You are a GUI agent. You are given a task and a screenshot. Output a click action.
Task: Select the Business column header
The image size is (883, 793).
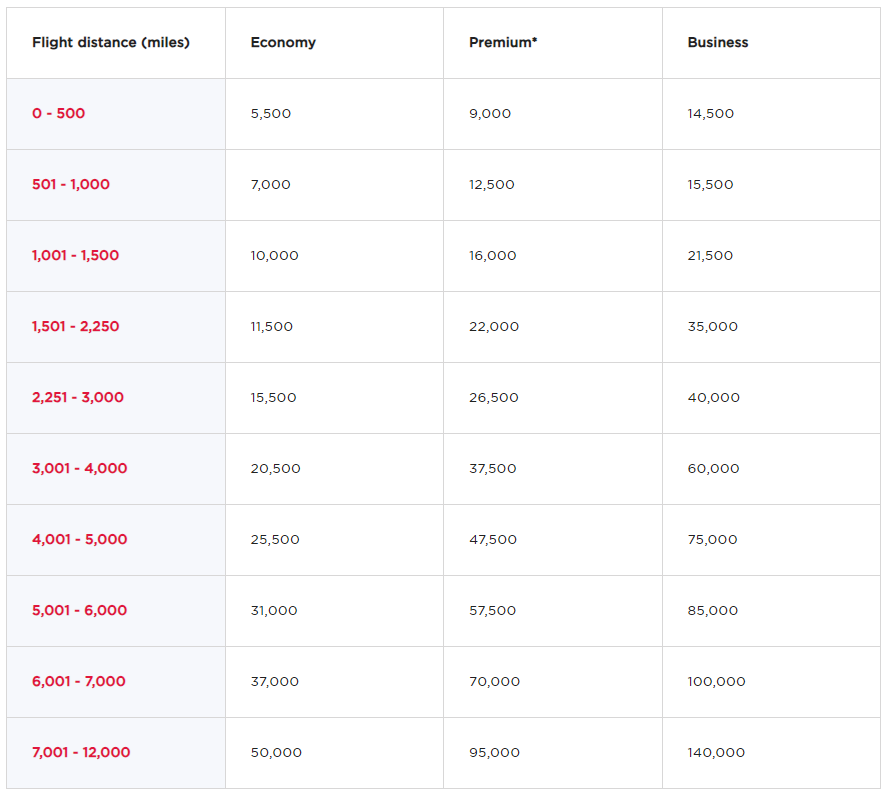(718, 43)
